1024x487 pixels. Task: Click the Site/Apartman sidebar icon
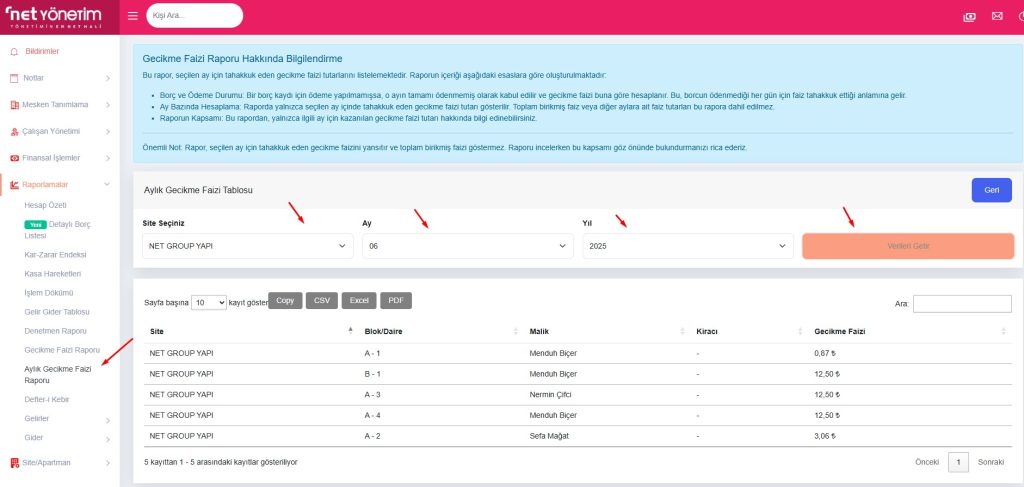13,462
